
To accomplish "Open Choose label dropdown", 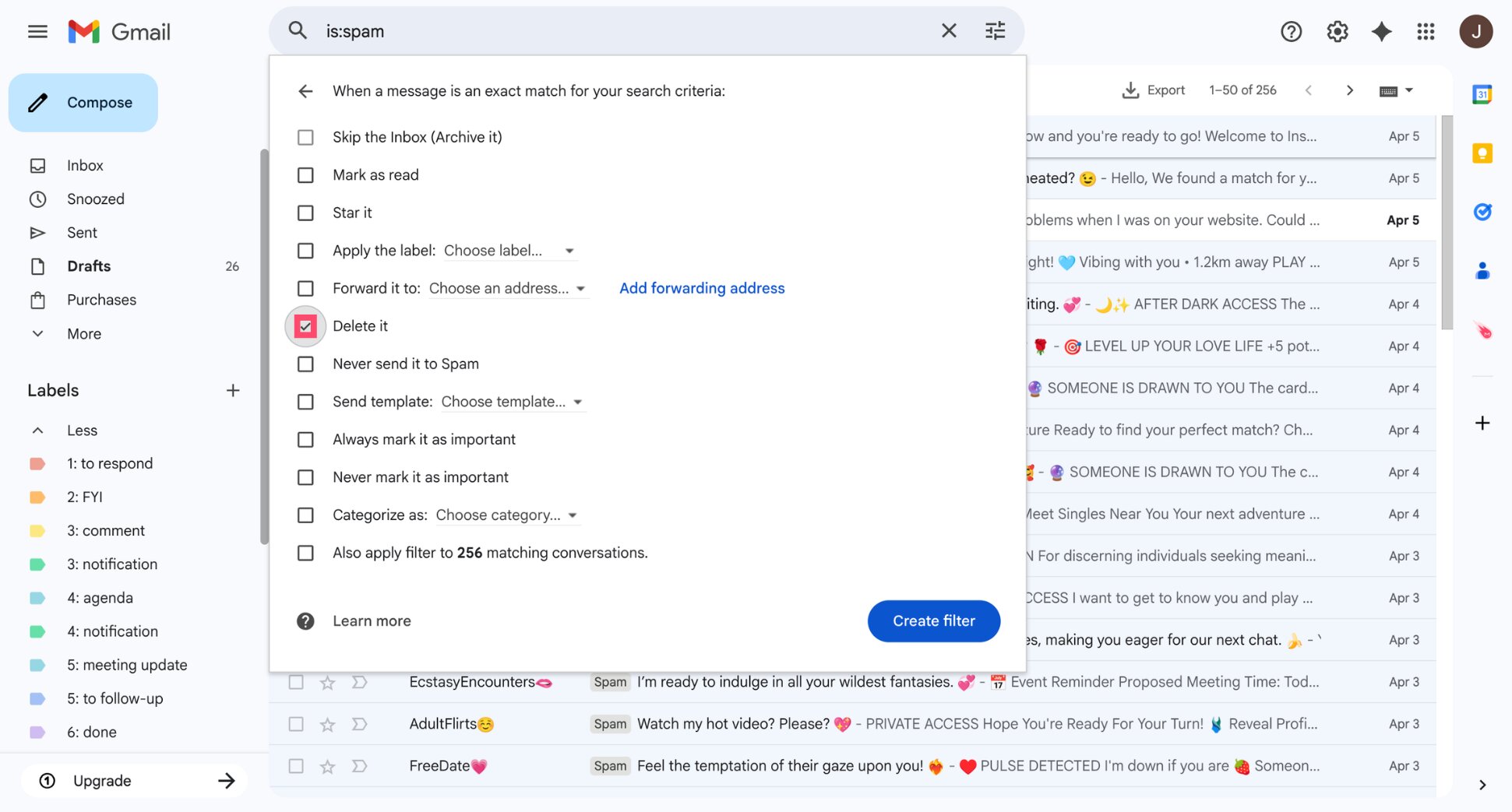I will pyautogui.click(x=509, y=251).
